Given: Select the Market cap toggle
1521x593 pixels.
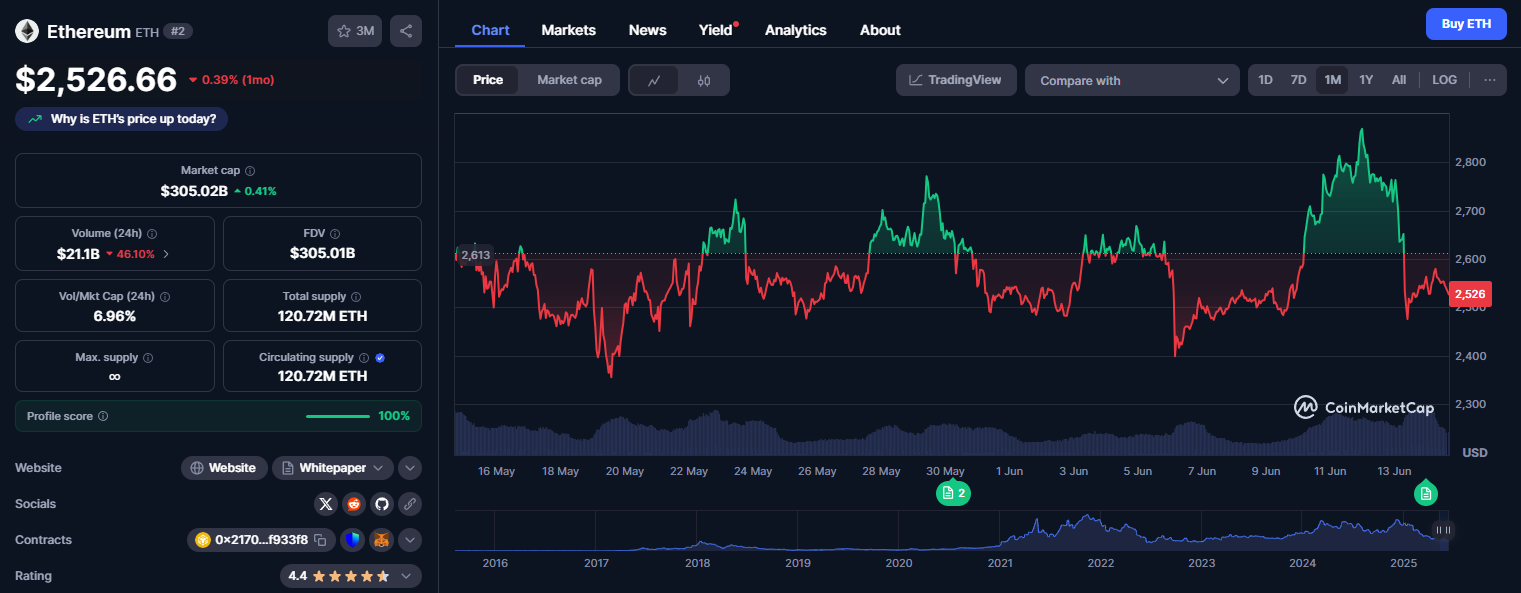Looking at the screenshot, I should (x=569, y=80).
